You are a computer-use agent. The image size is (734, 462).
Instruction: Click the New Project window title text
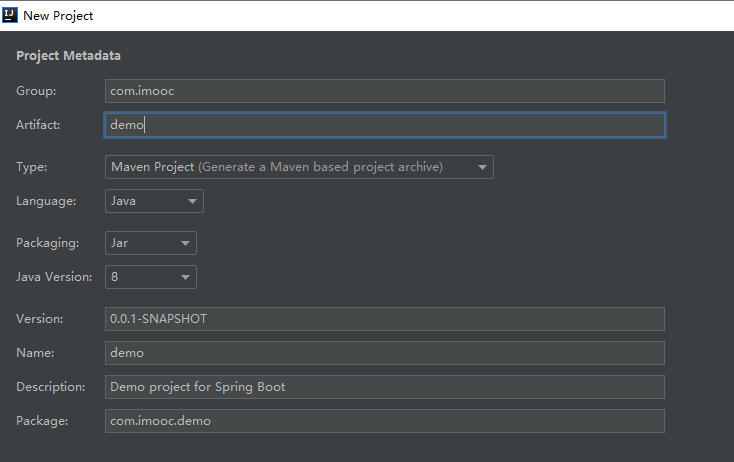point(58,15)
